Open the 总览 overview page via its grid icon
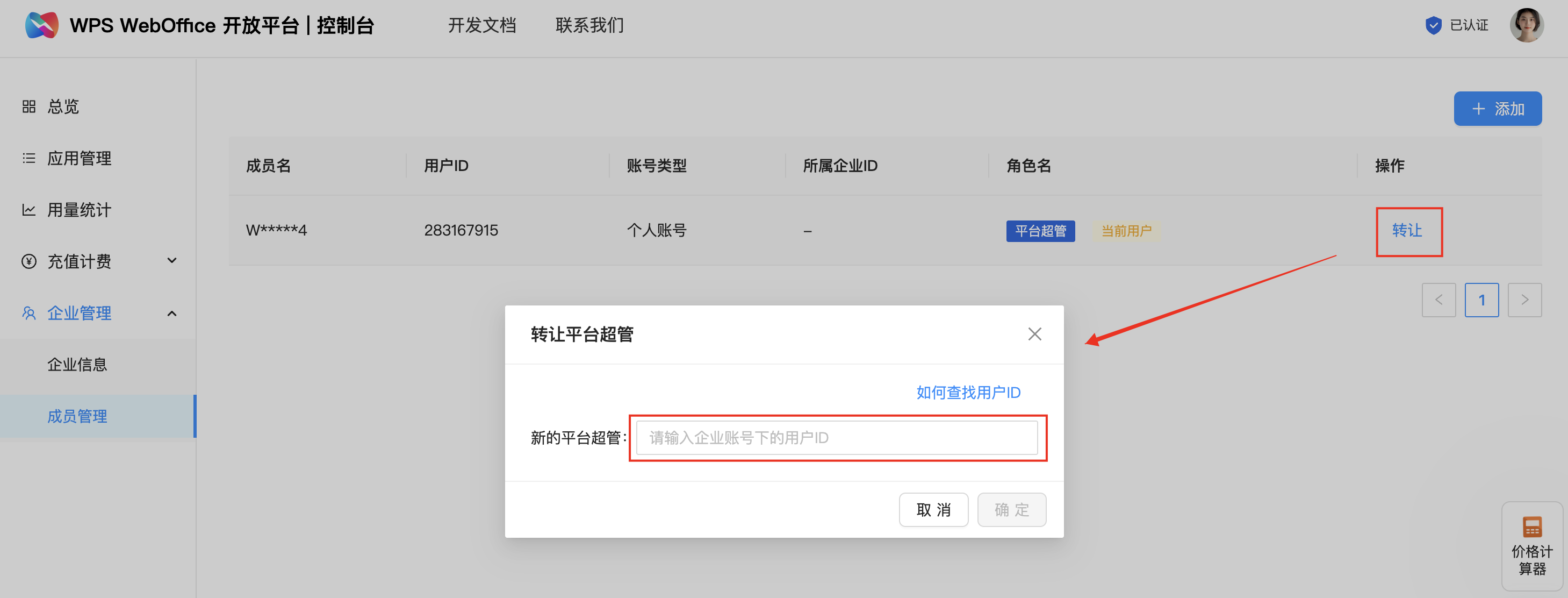 pyautogui.click(x=28, y=106)
